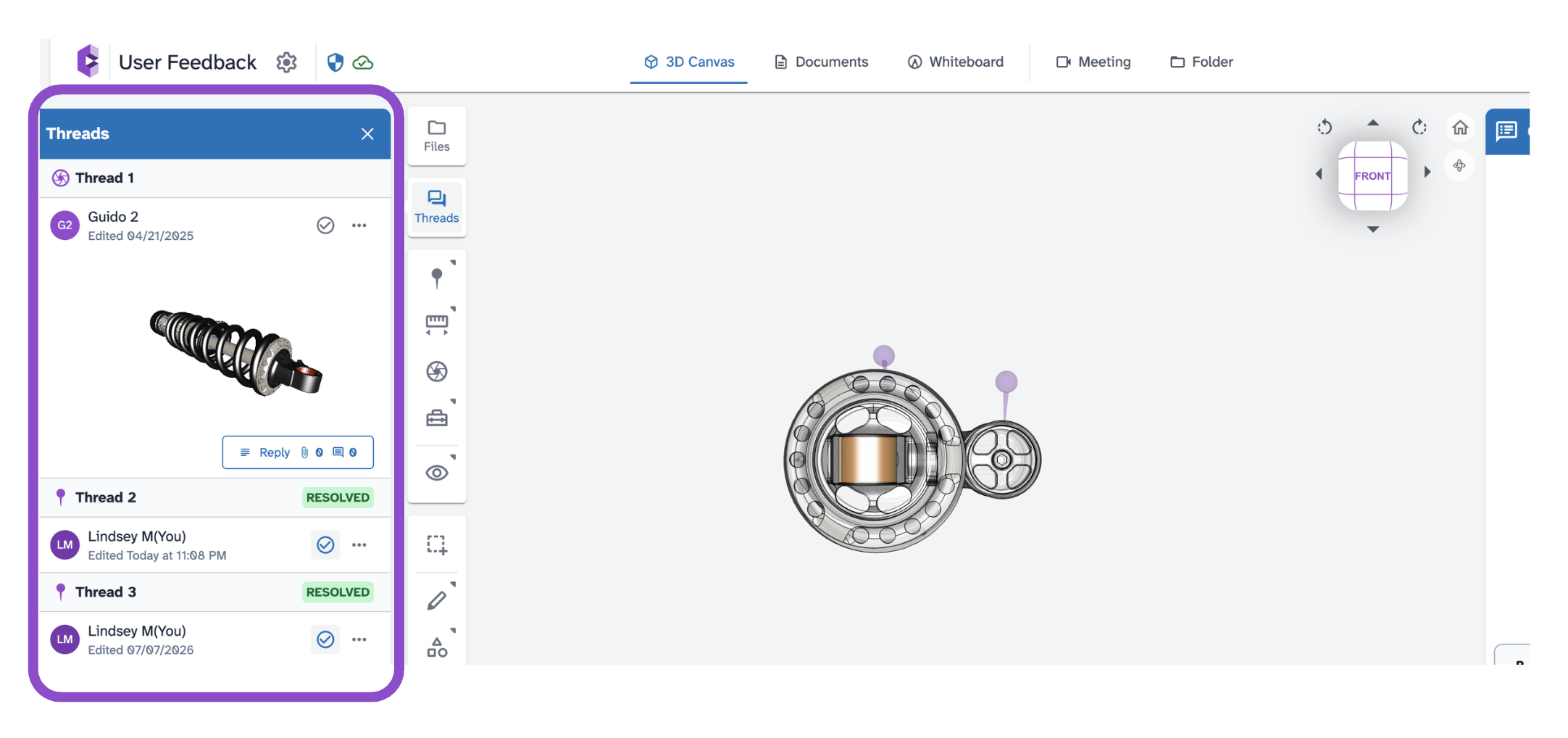The image size is (1568, 738).
Task: Select the snapshot shutter tool
Action: click(x=437, y=371)
